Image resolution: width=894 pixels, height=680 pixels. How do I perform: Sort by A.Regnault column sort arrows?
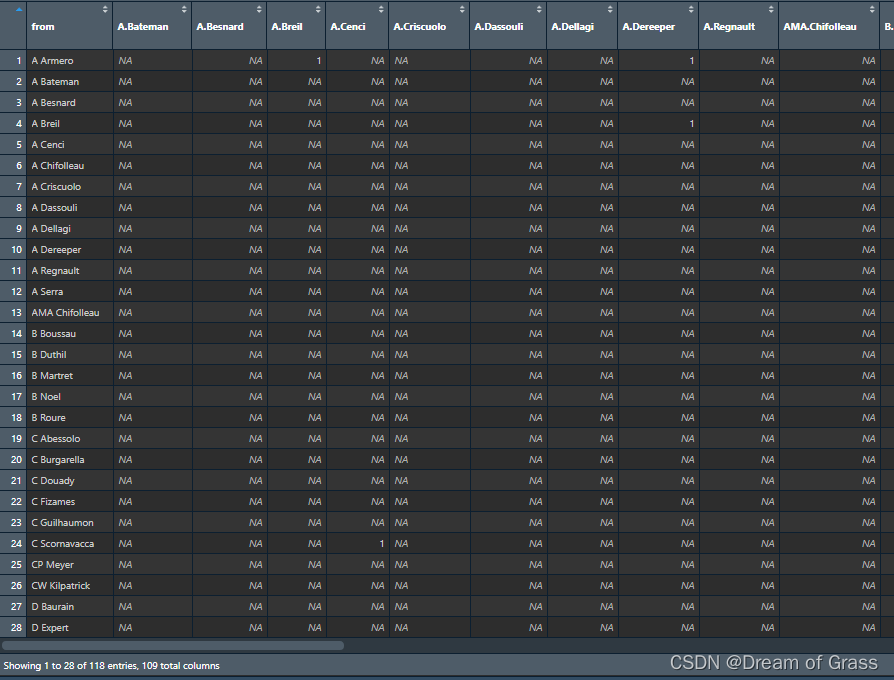(771, 9)
